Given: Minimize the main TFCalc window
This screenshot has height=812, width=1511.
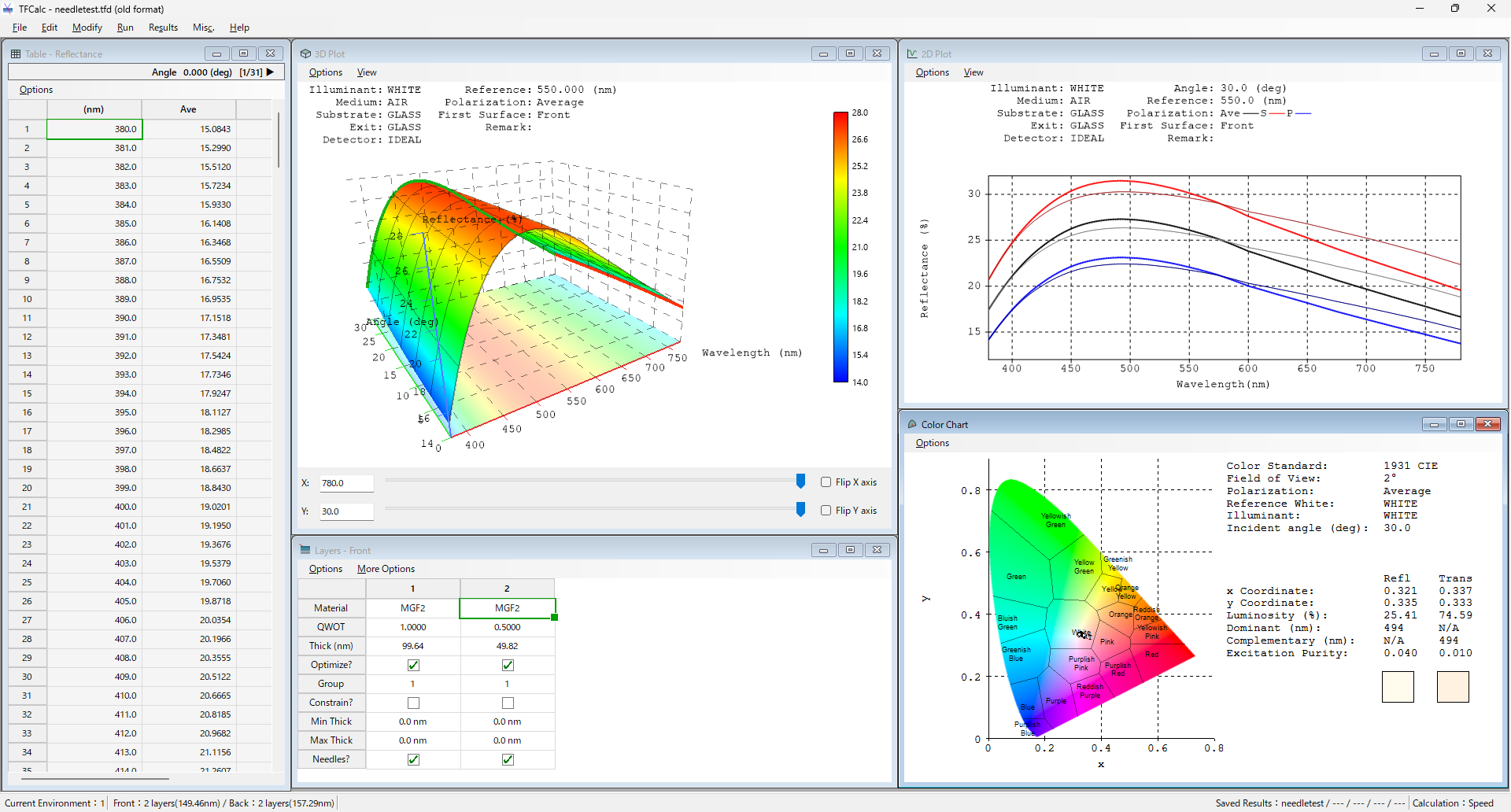Looking at the screenshot, I should (1420, 9).
